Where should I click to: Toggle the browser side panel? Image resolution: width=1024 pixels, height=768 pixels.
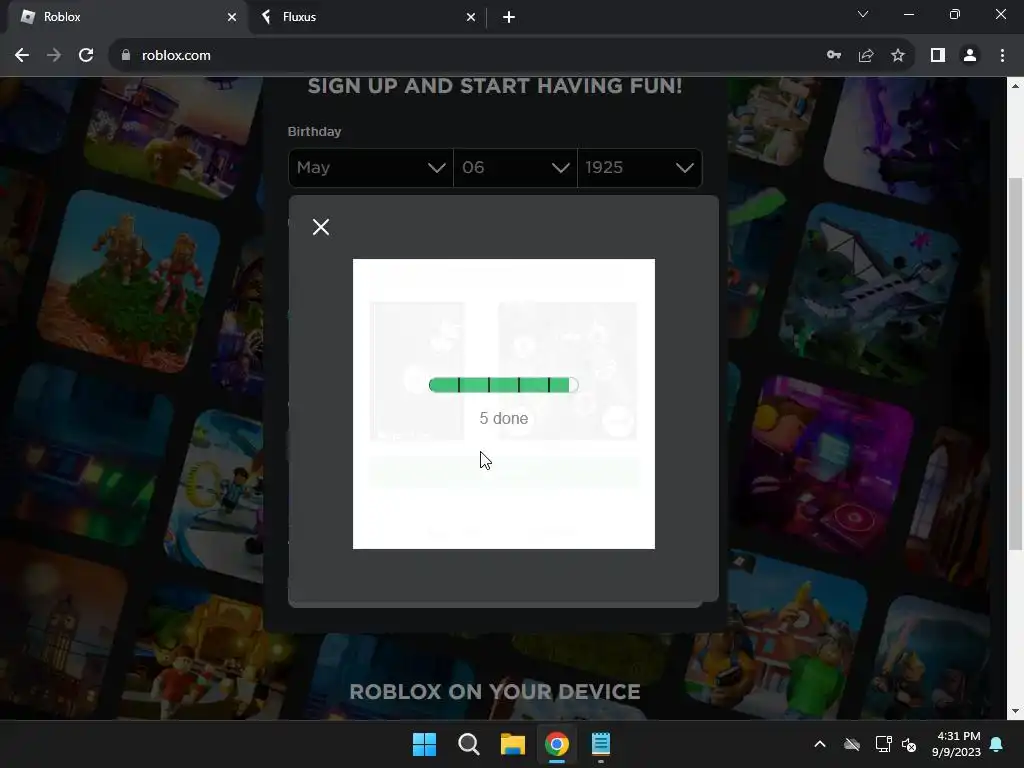[938, 56]
